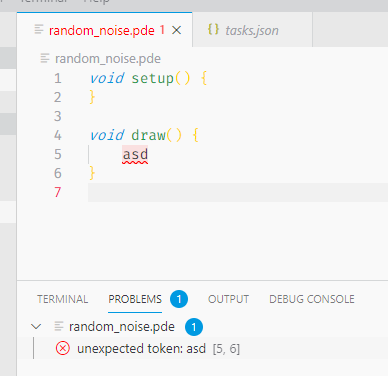The width and height of the screenshot is (388, 376).
Task: Open the DEBUG CONSOLE panel tab
Action: (x=312, y=299)
